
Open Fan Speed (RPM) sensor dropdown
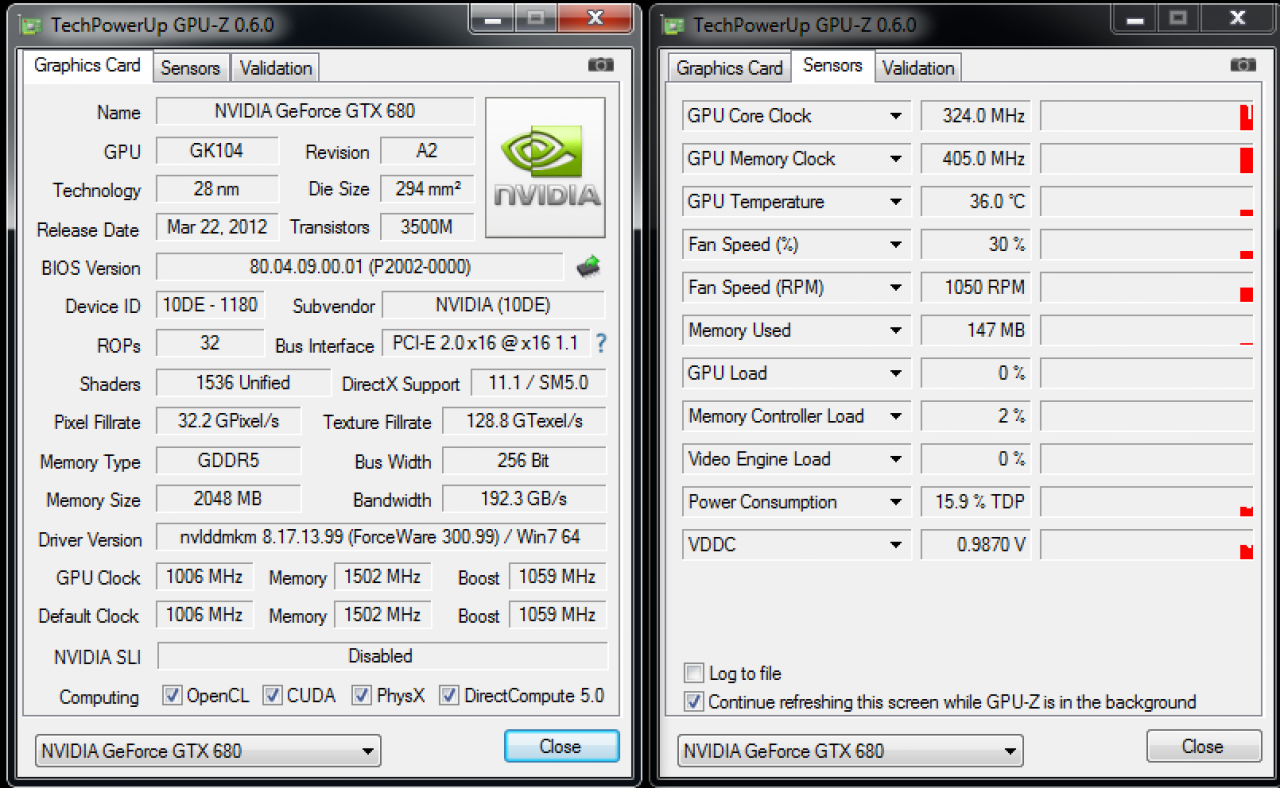pyautogui.click(x=896, y=288)
